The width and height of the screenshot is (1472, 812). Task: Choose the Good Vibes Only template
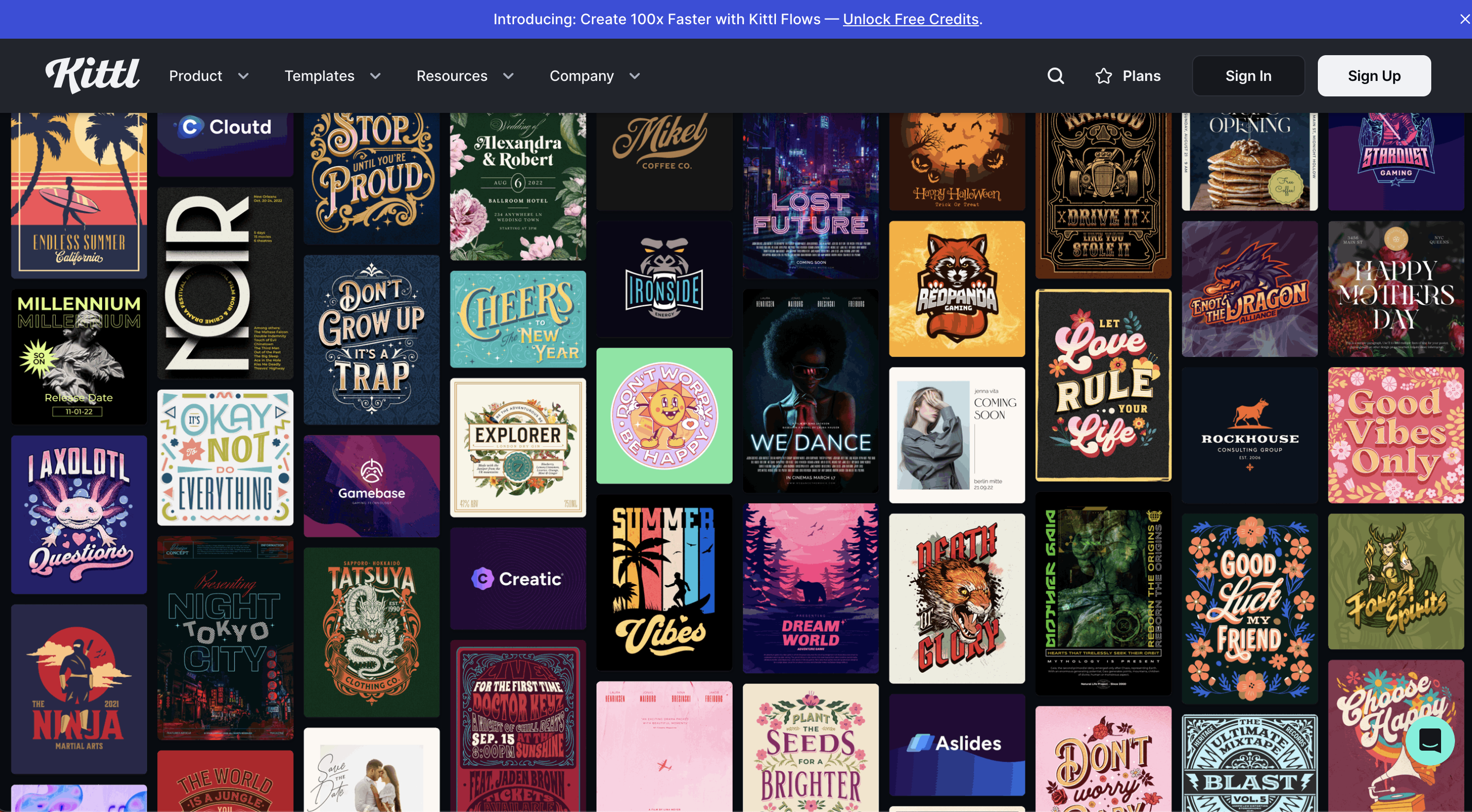coord(1395,436)
